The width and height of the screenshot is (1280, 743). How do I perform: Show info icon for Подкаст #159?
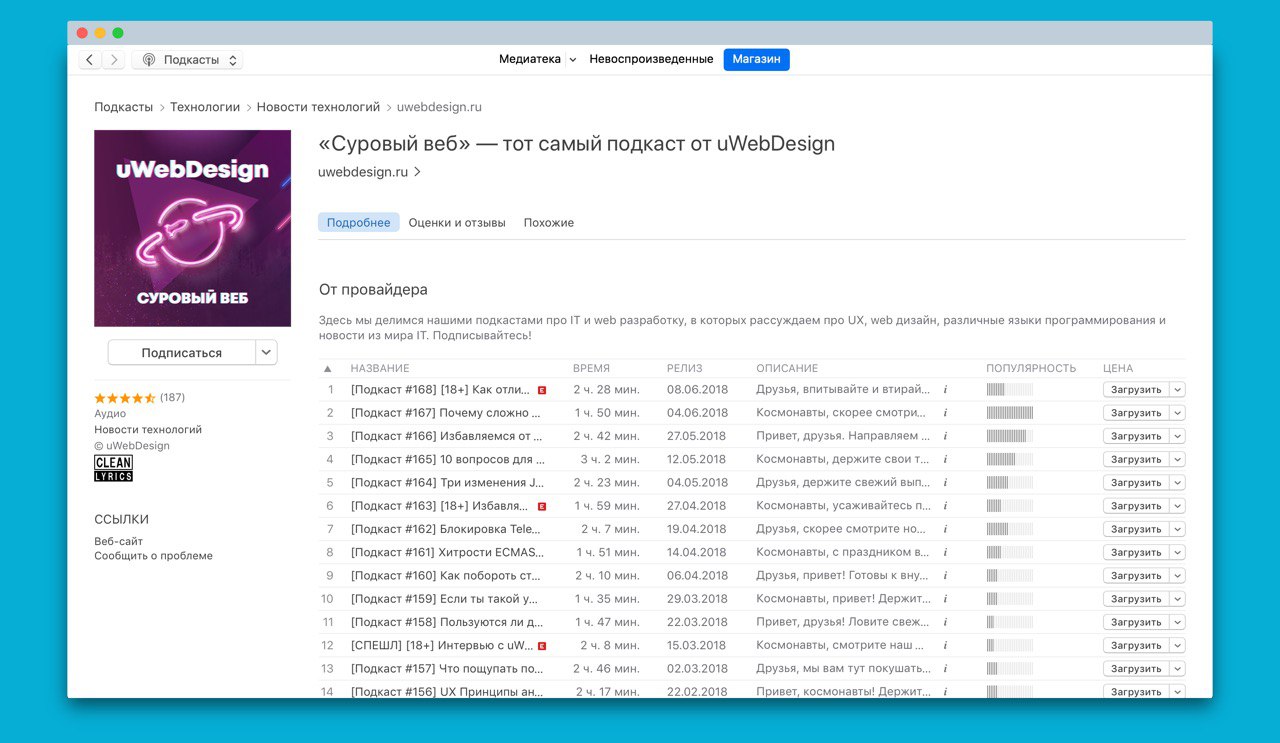coord(945,599)
